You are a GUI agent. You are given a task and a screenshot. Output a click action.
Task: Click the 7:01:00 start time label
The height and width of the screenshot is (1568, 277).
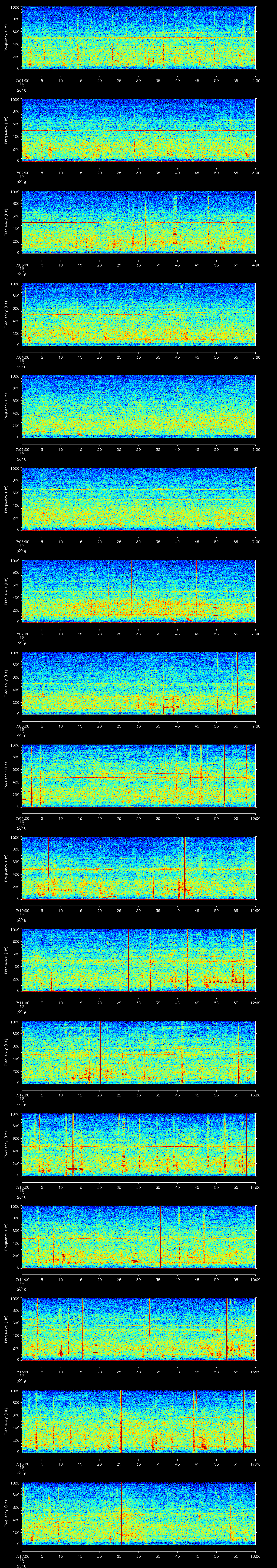[22, 80]
